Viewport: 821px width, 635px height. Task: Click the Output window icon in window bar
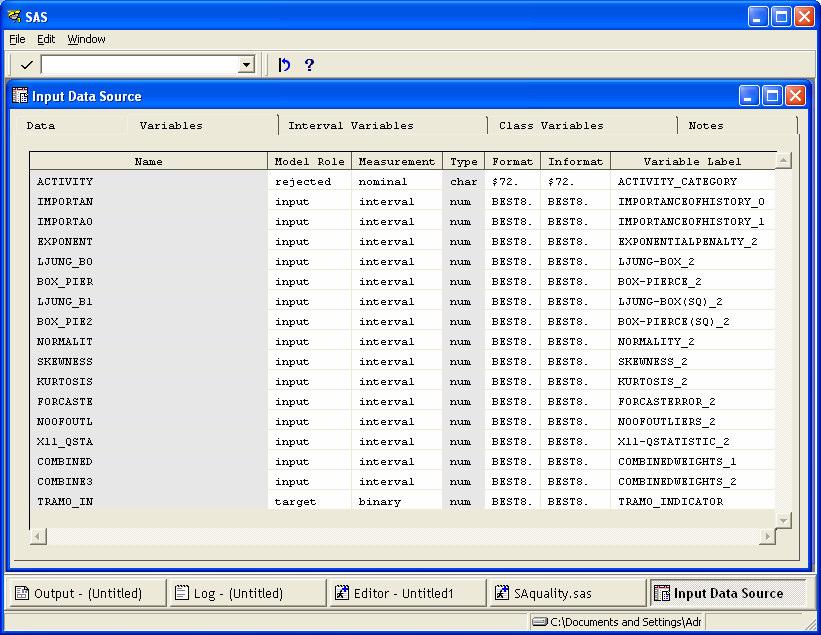point(22,593)
